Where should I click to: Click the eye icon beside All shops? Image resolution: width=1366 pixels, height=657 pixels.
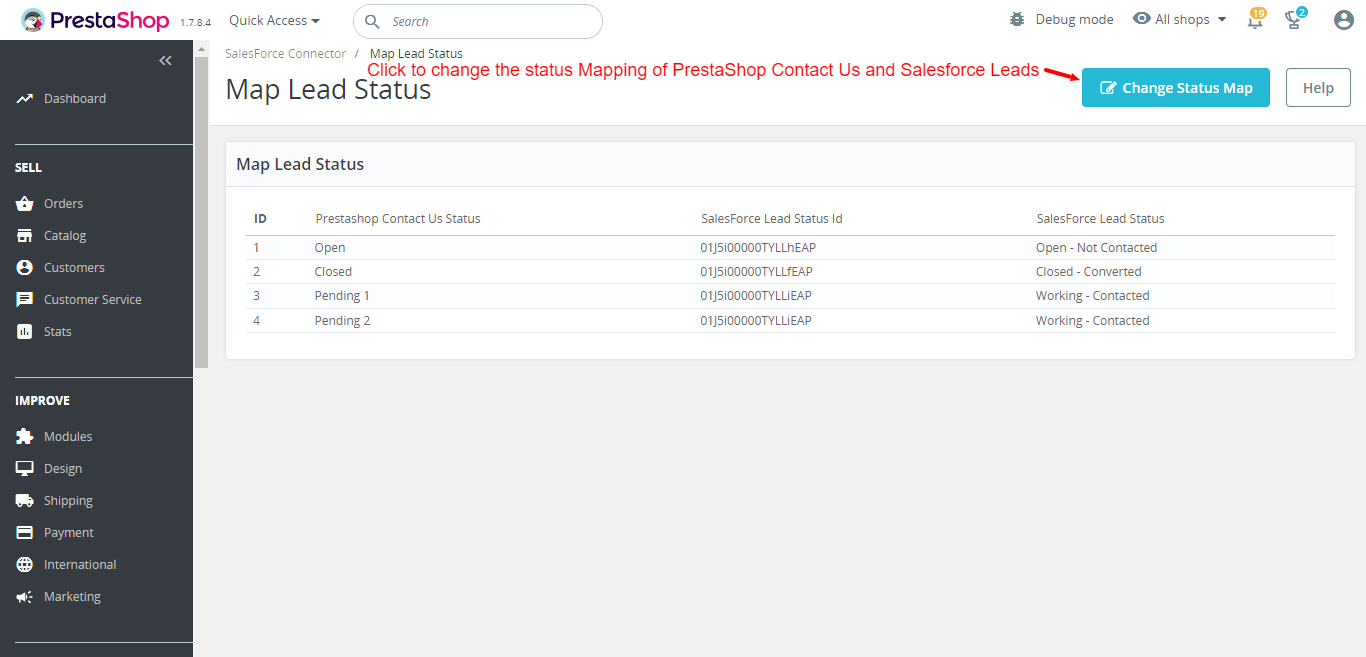[1141, 19]
